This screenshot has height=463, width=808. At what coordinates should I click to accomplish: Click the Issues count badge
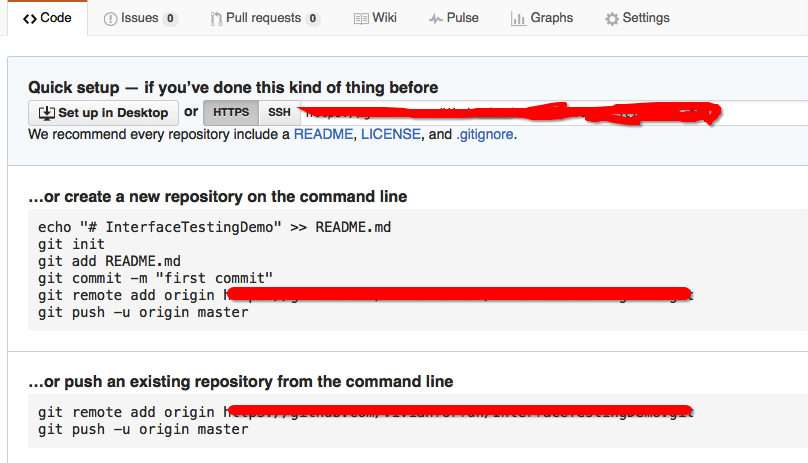[x=170, y=19]
